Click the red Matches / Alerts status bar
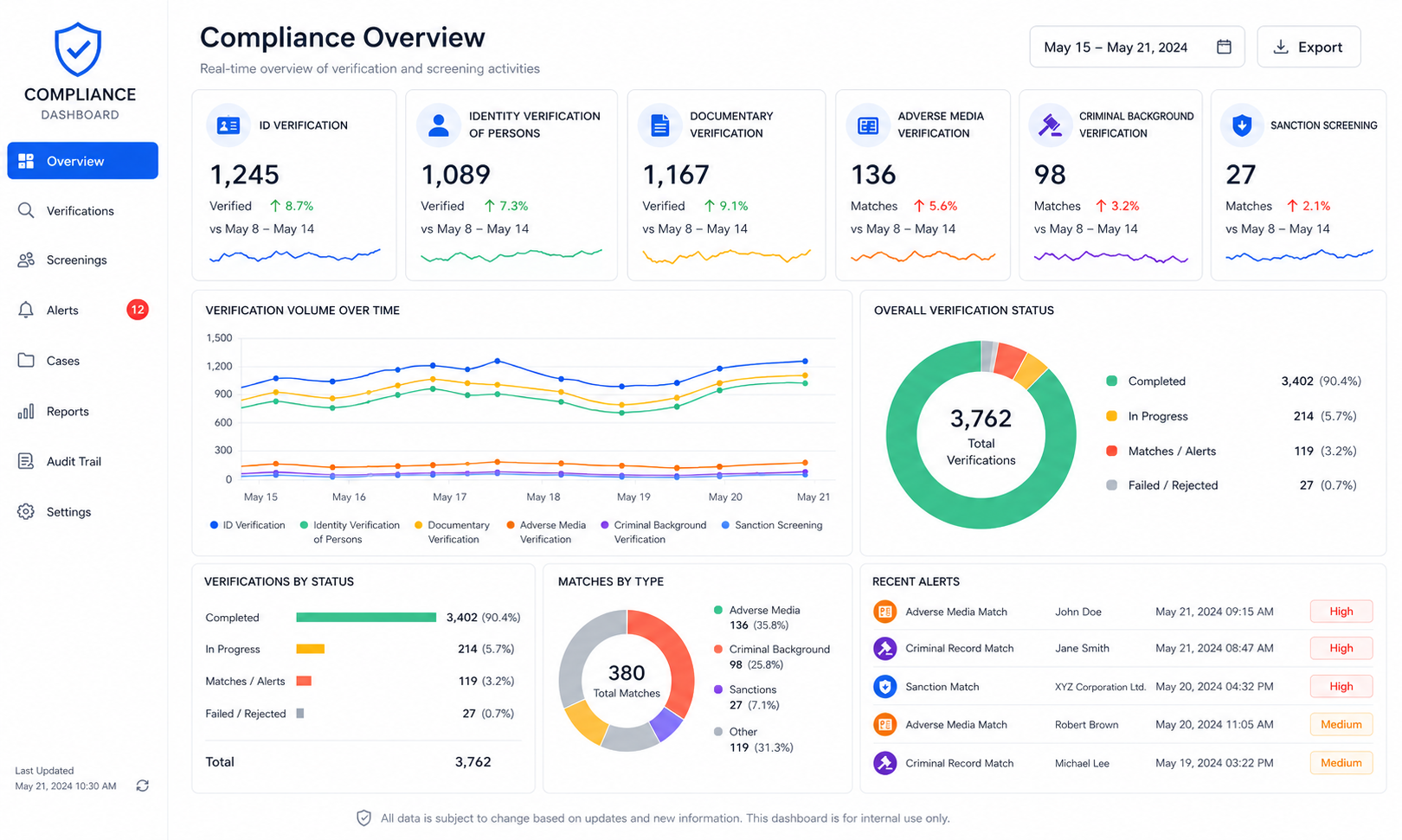 304,681
